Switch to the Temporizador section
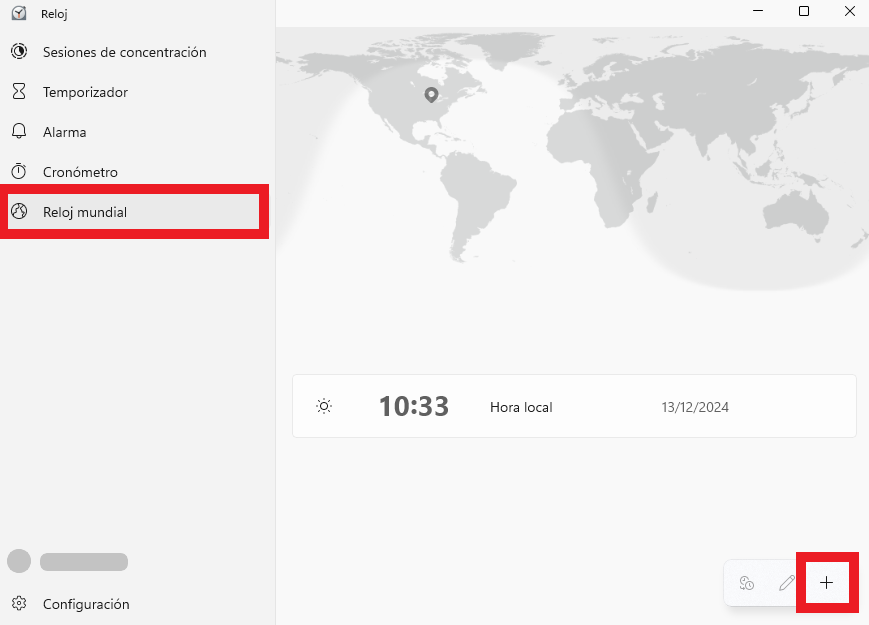This screenshot has width=869, height=625. click(85, 92)
